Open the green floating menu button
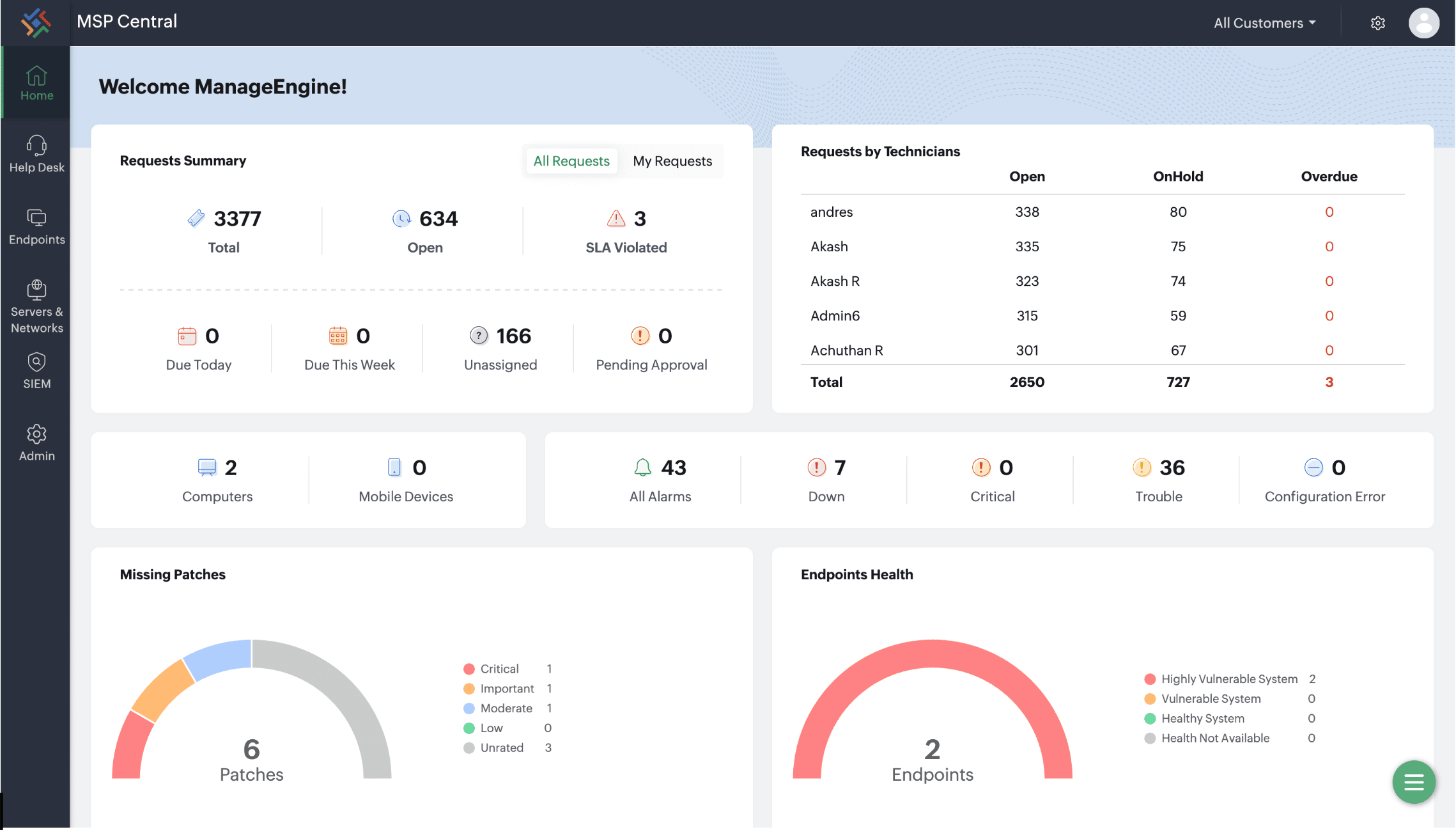 coord(1414,781)
